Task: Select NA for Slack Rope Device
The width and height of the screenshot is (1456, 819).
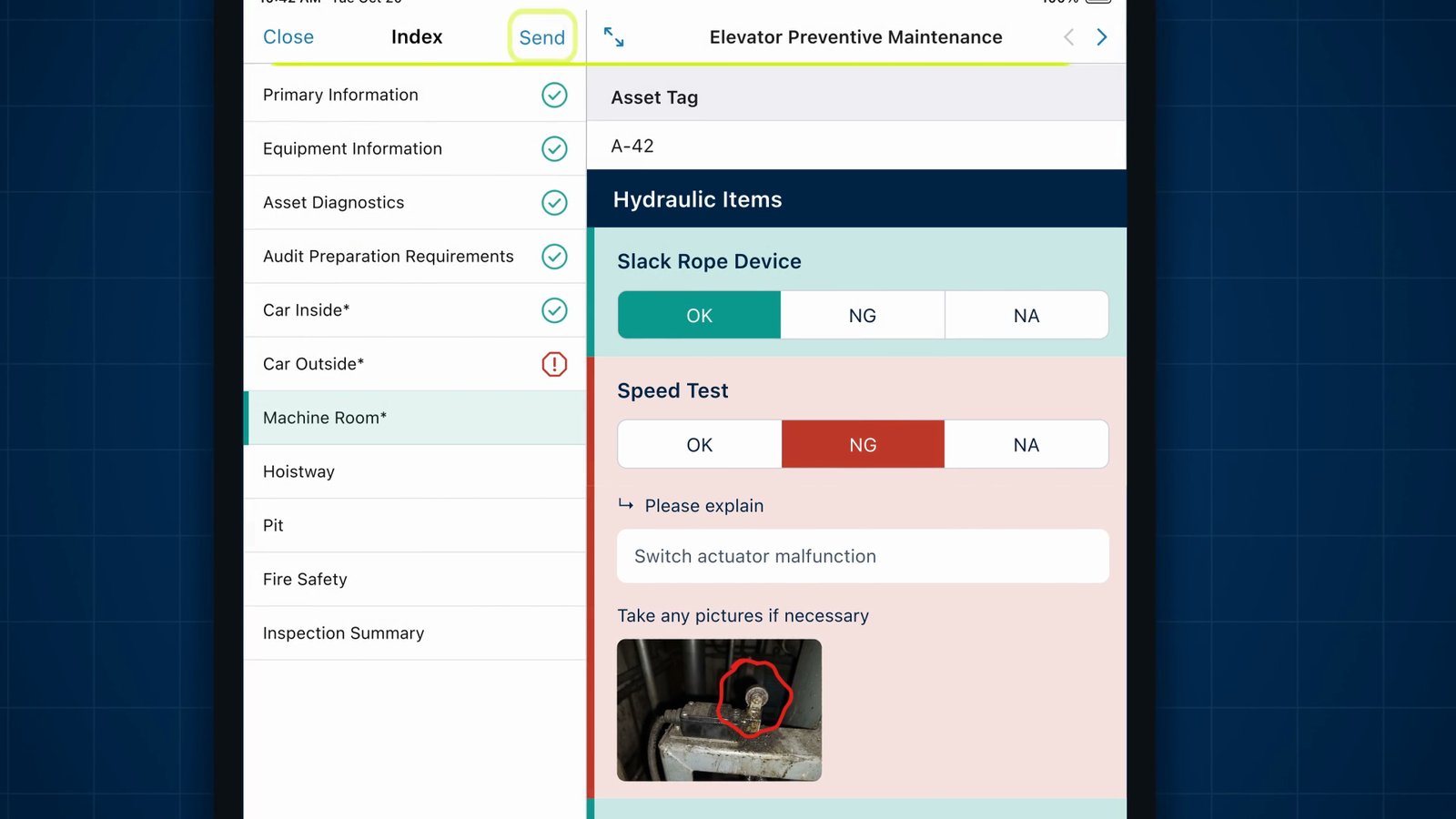Action: coord(1026,316)
